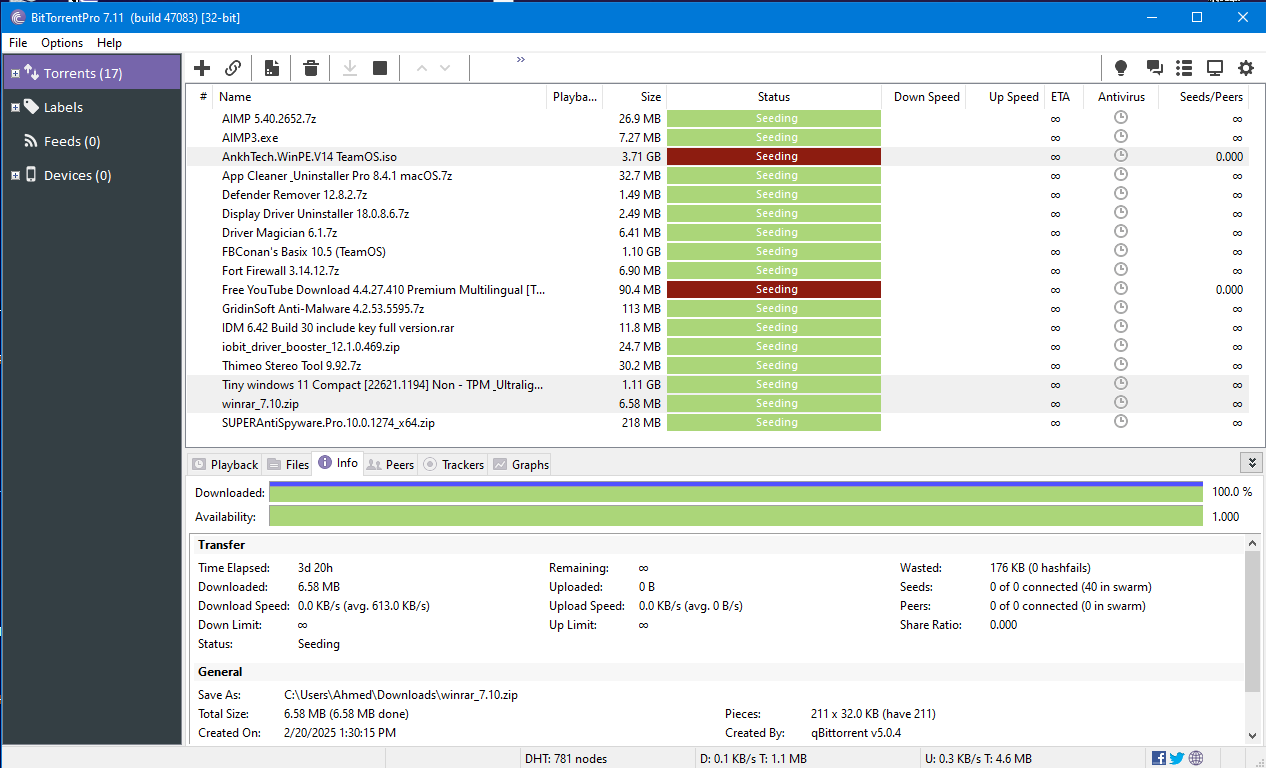Open the File menu
The width and height of the screenshot is (1266, 768).
(18, 43)
